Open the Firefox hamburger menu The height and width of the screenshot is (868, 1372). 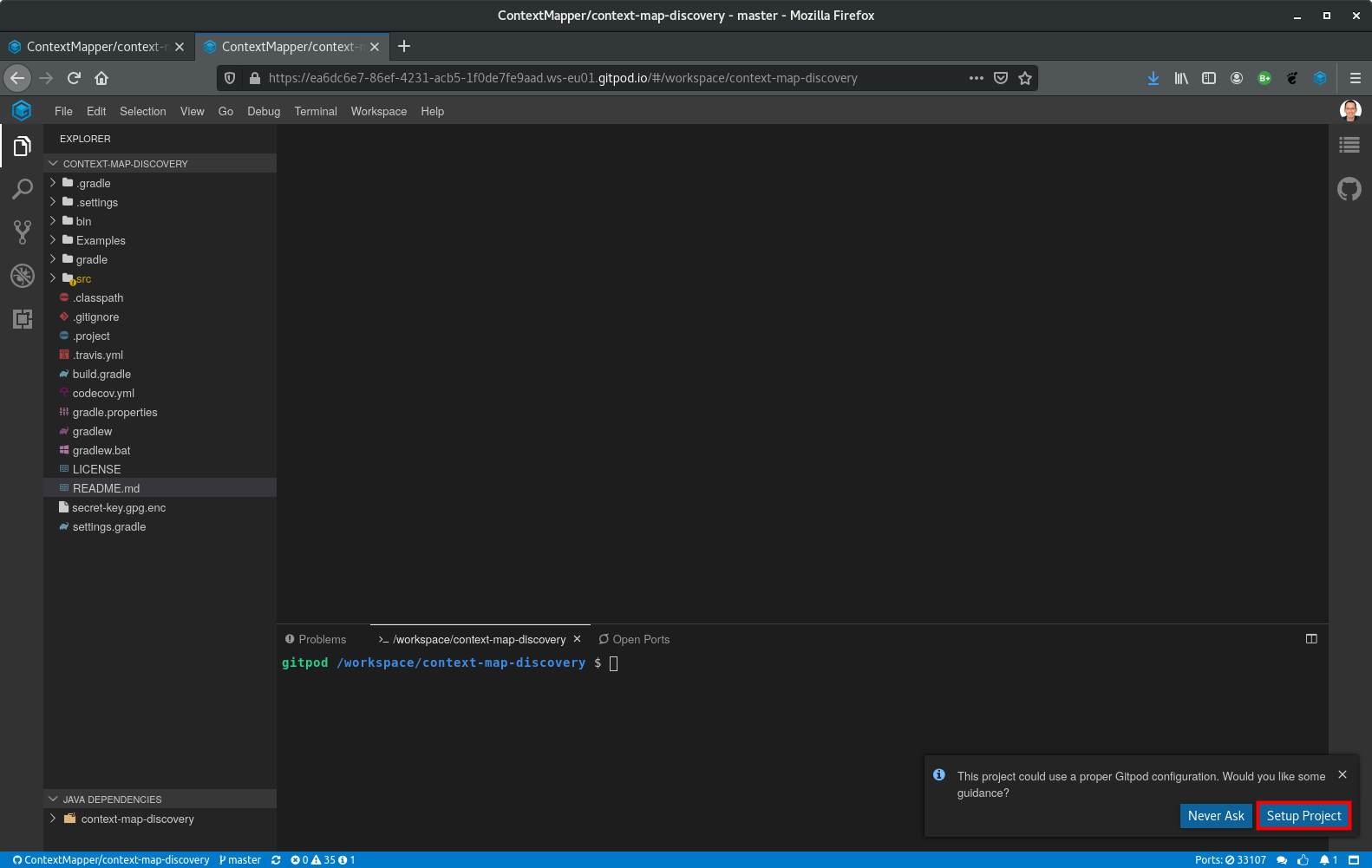point(1356,78)
